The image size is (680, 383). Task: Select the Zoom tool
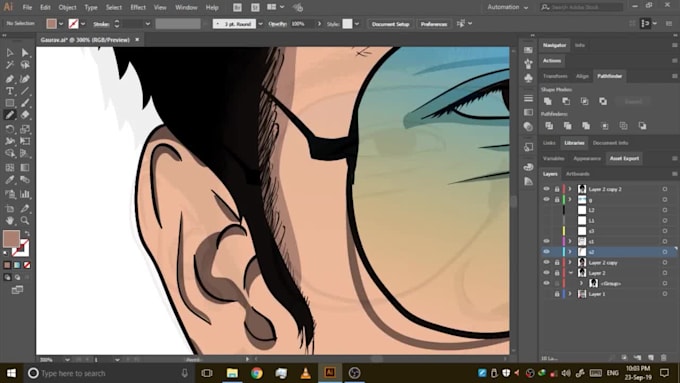(x=25, y=220)
